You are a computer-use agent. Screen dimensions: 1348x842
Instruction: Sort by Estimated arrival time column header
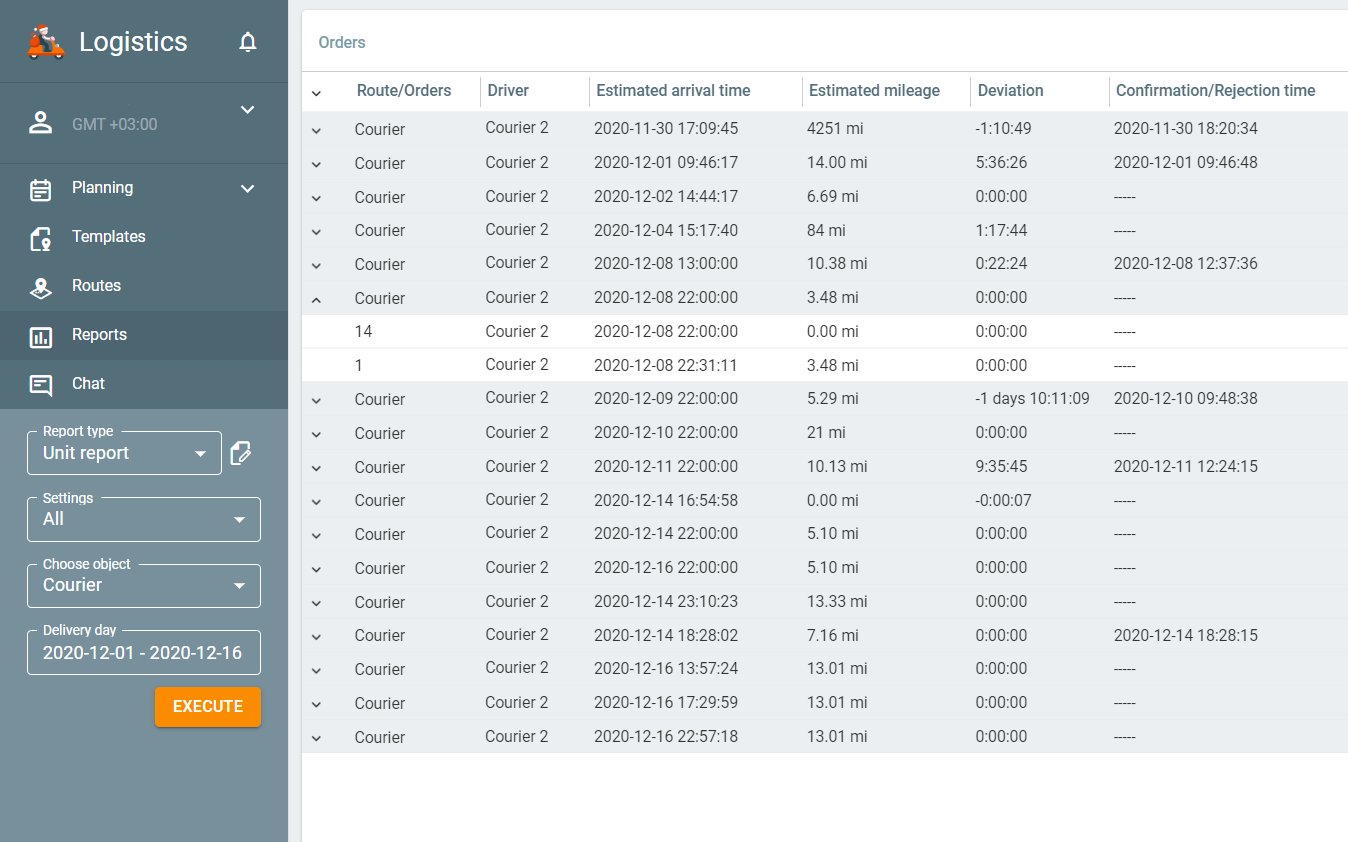(x=673, y=91)
